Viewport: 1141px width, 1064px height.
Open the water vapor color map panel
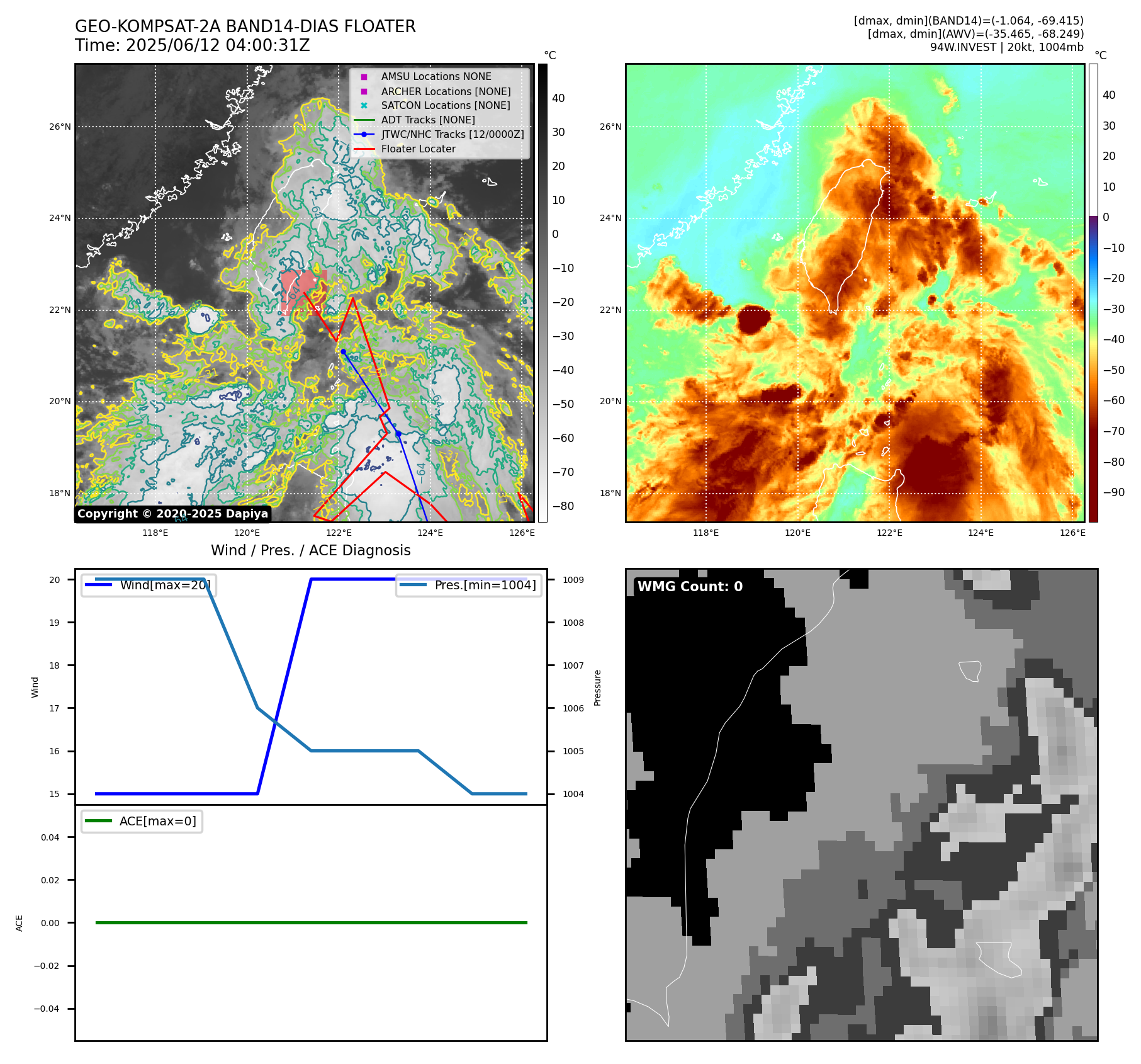point(855,293)
